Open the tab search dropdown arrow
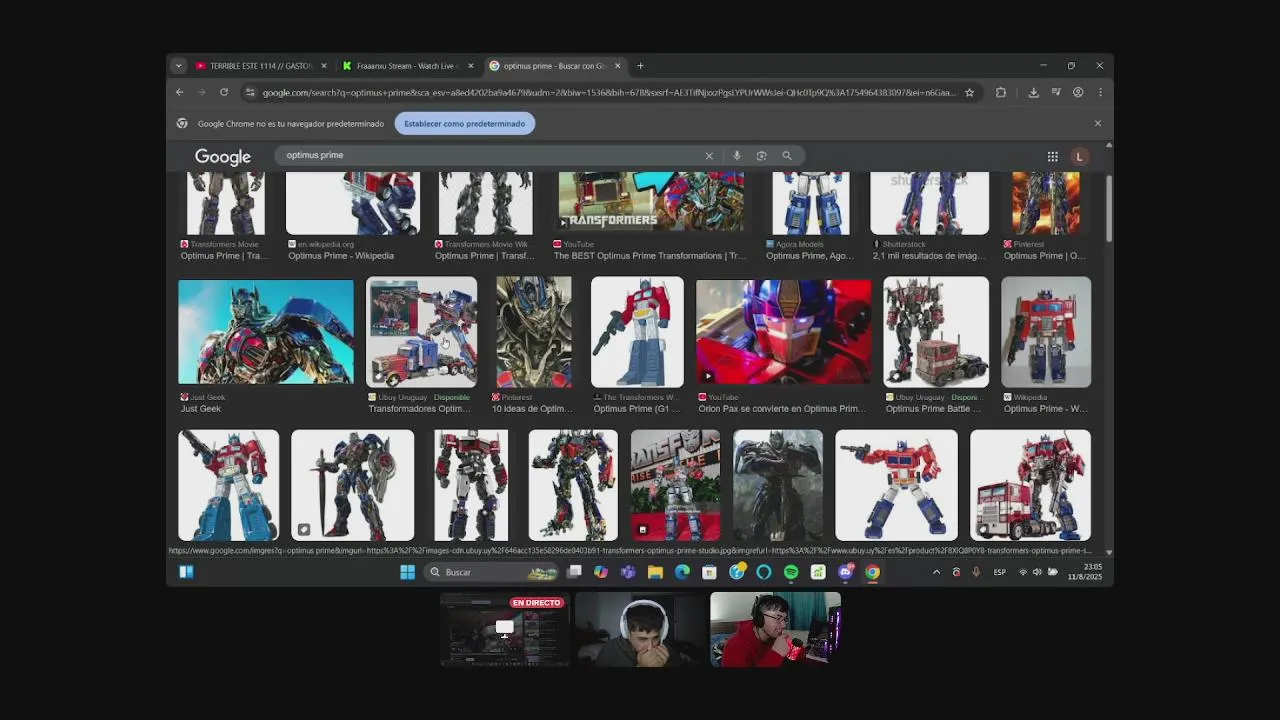The height and width of the screenshot is (720, 1280). coord(179,66)
